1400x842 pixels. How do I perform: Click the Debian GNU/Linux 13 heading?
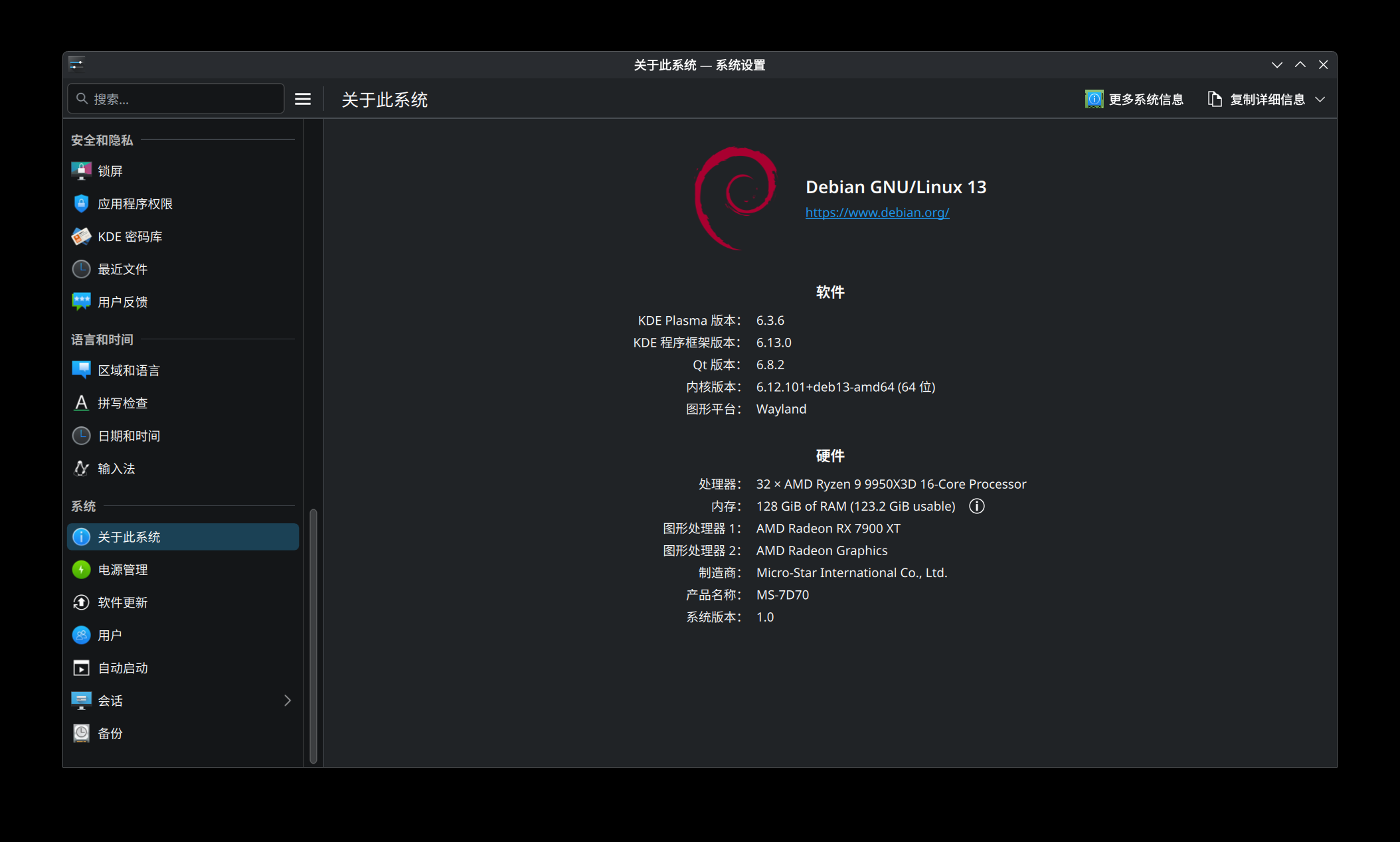pyautogui.click(x=896, y=187)
